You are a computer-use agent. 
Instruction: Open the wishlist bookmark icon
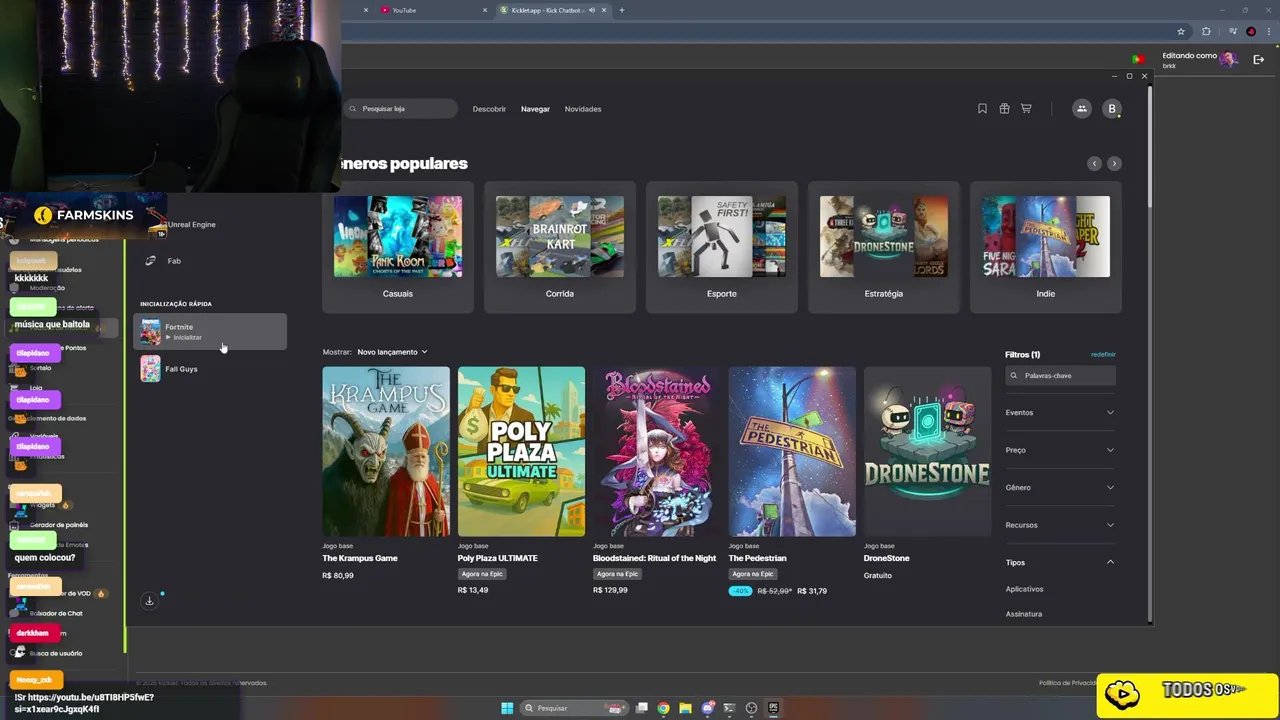point(982,108)
